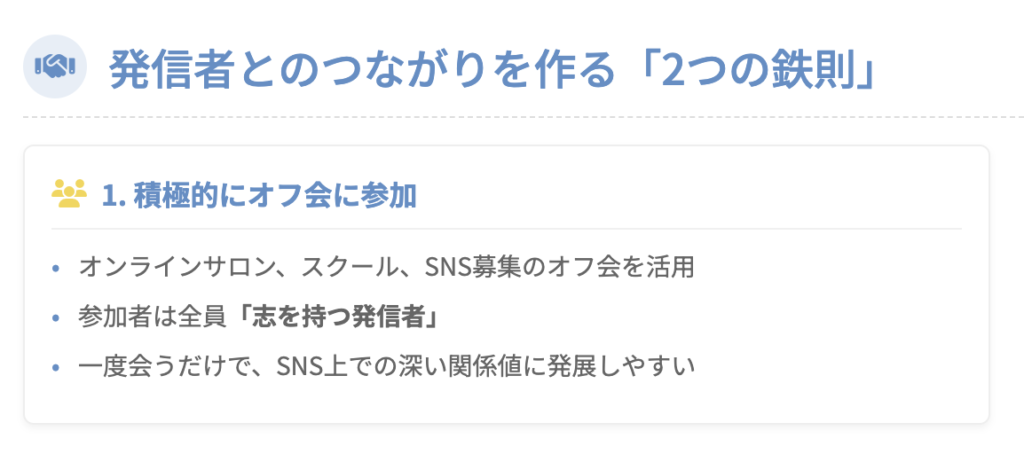
Task: Click the handshake icon beside the title
Action: (x=55, y=66)
